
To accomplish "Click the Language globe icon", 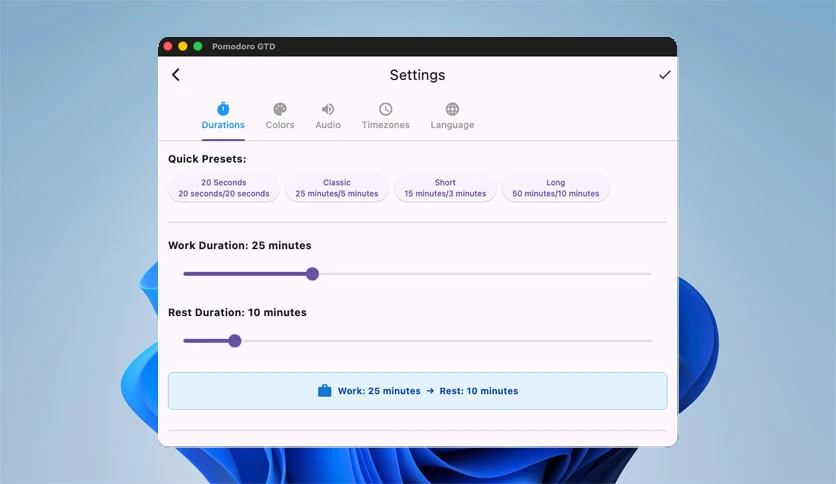I will 452,109.
